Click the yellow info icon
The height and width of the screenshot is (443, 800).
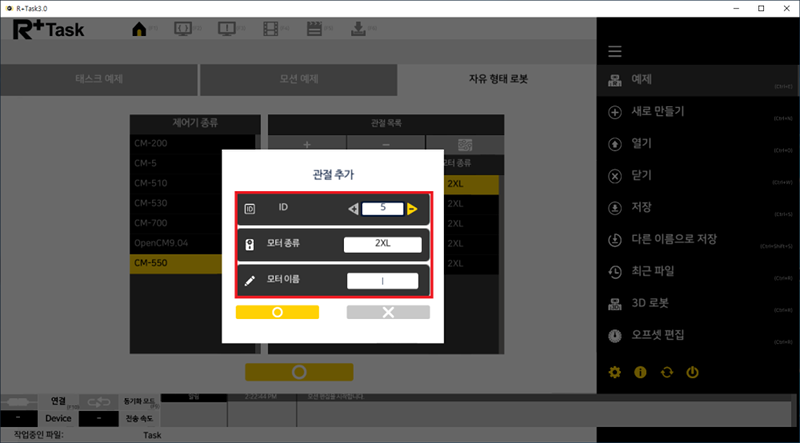tap(640, 372)
